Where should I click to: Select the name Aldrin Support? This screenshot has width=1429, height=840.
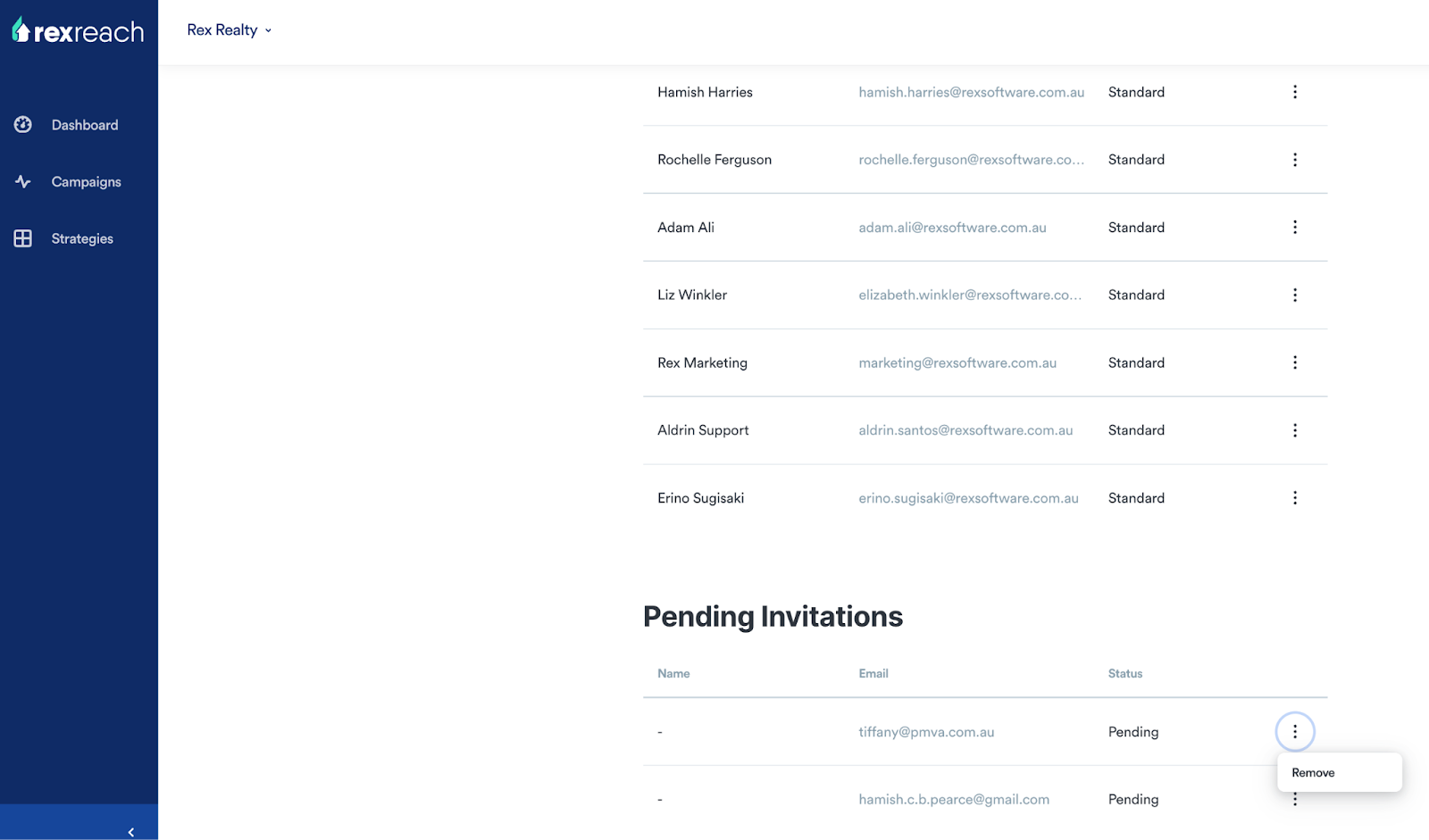pyautogui.click(x=703, y=430)
